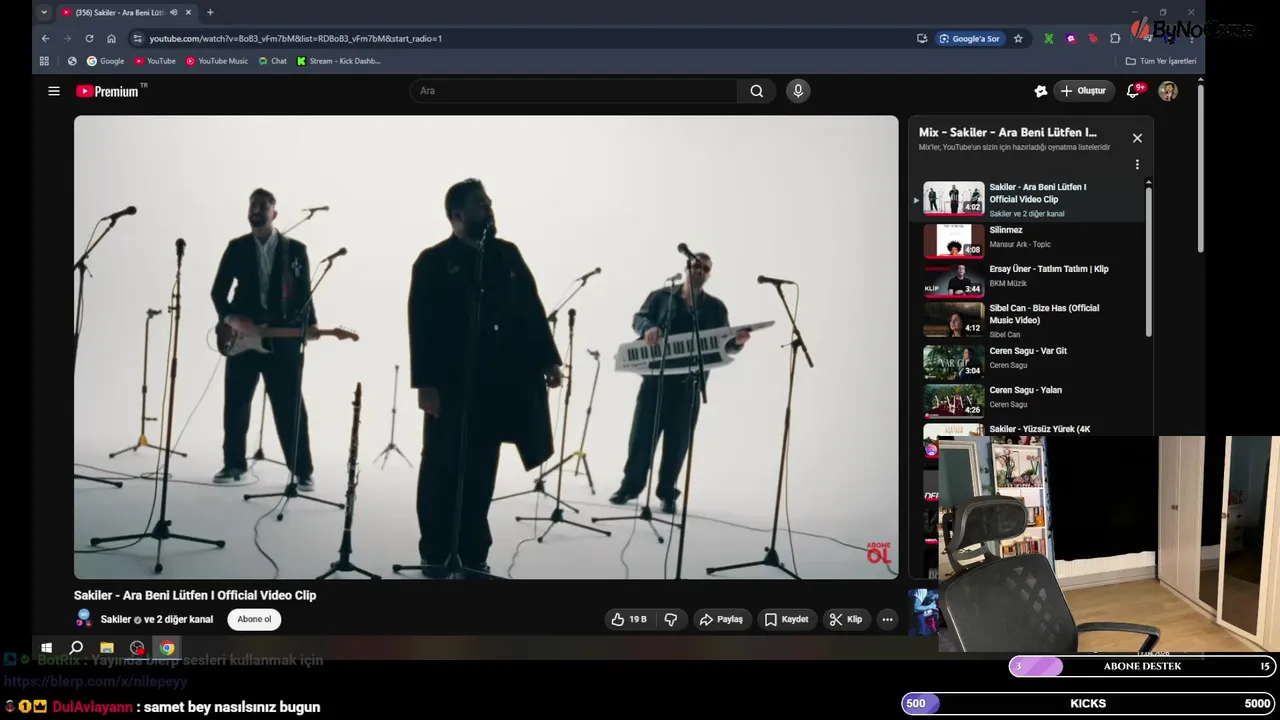Click the video player area
1280x720 pixels.
point(486,347)
